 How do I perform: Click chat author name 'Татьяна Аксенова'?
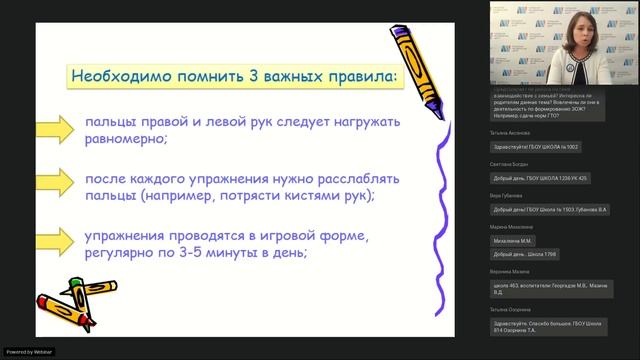[510, 133]
